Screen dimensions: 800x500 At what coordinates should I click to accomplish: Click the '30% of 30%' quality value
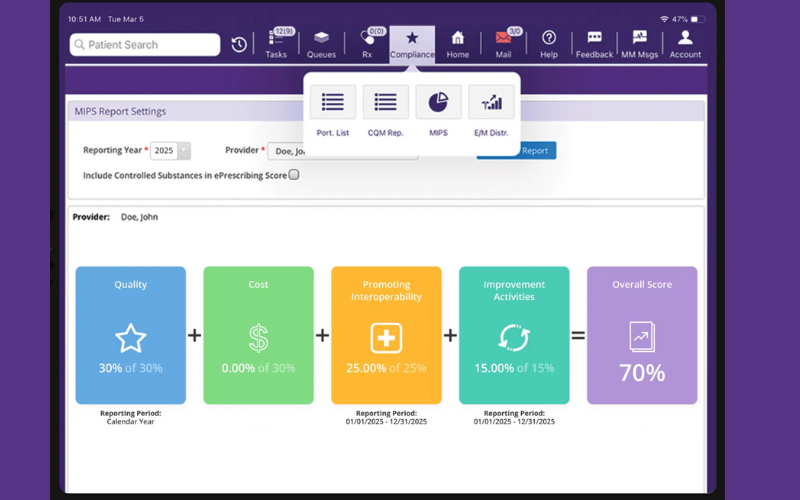(131, 368)
